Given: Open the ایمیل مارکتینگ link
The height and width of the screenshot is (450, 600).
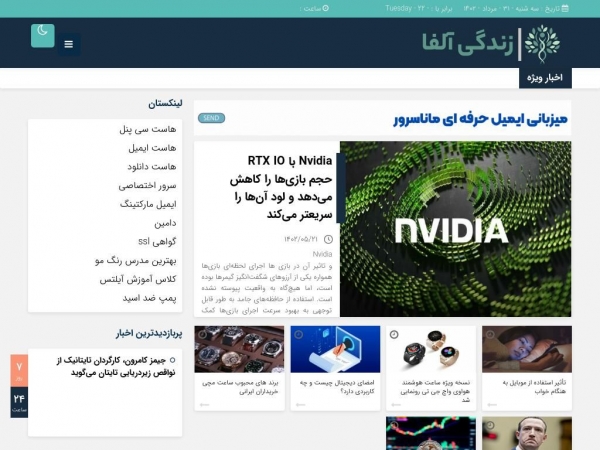Looking at the screenshot, I should click(x=148, y=204).
